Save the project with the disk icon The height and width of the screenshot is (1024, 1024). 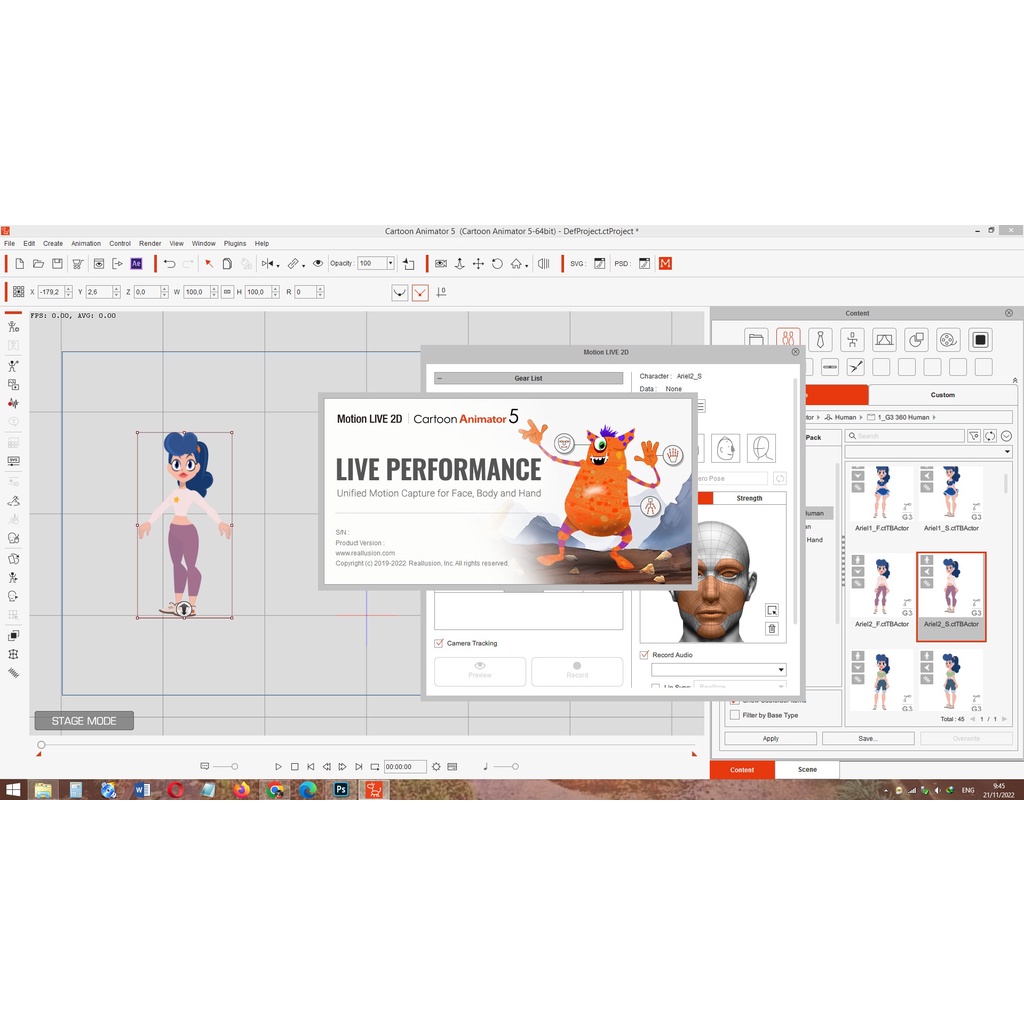[x=57, y=264]
